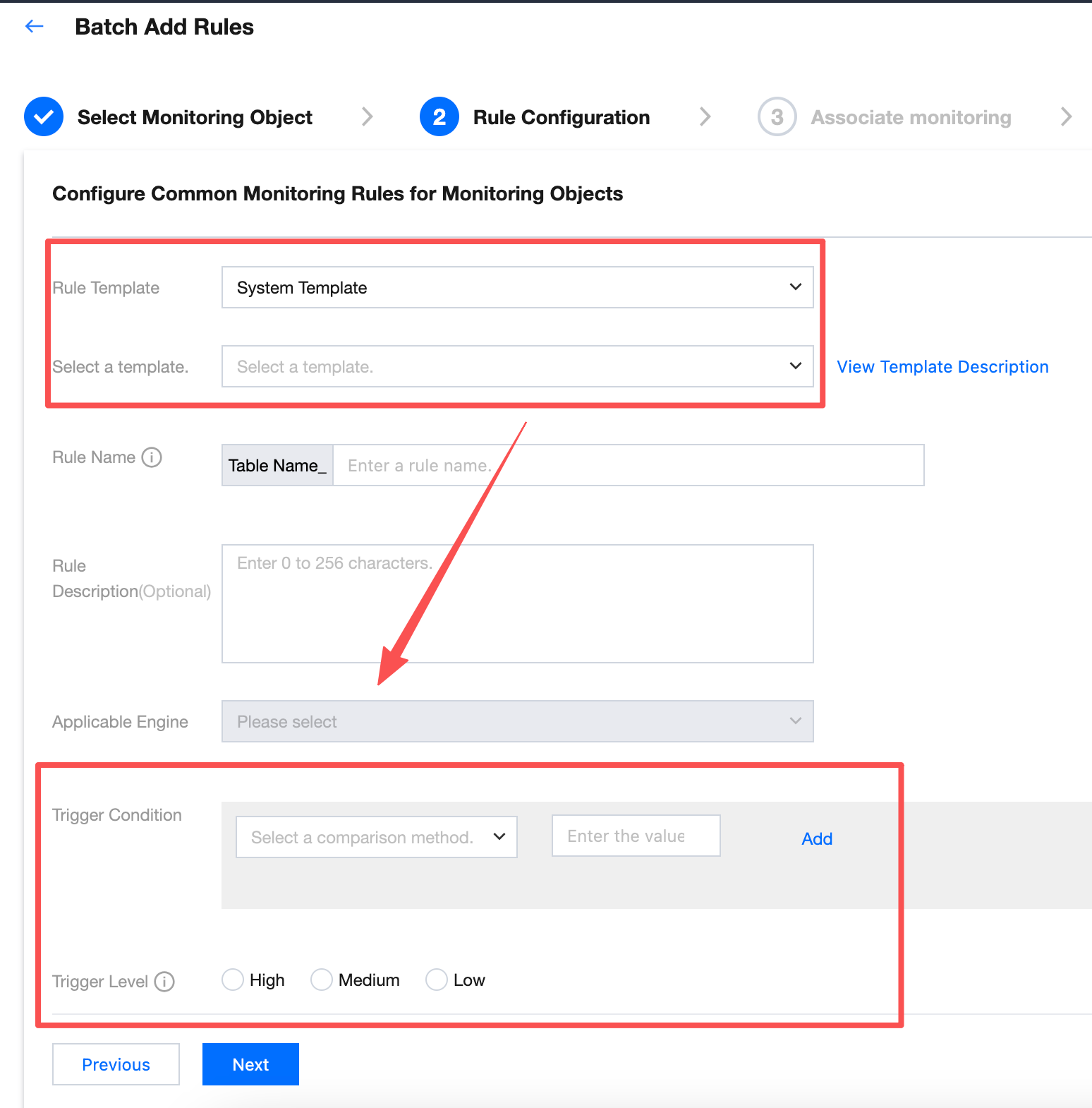Click info icon beside Trigger Level
1092x1108 pixels.
click(164, 982)
